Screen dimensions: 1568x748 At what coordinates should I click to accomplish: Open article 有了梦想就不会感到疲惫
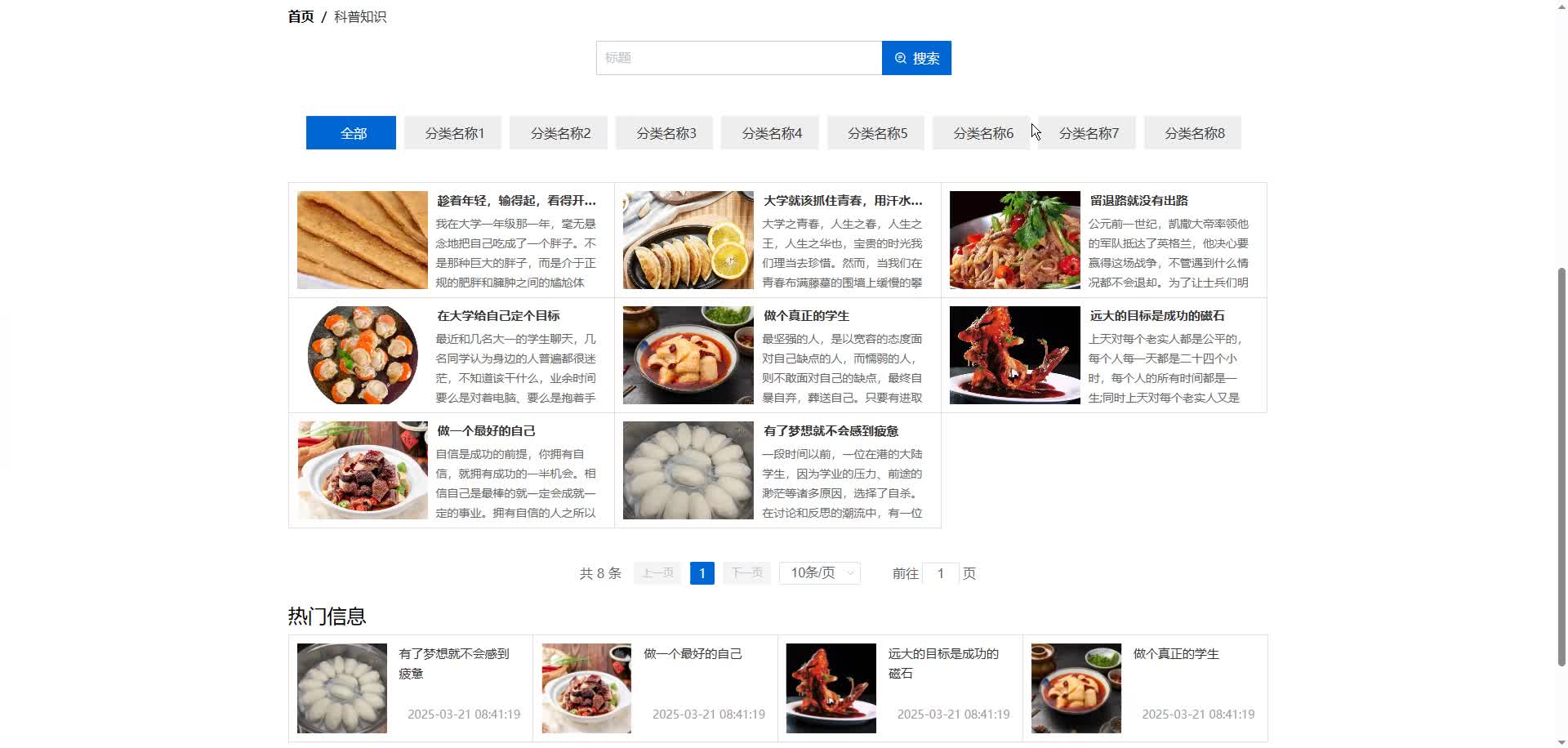coord(831,430)
